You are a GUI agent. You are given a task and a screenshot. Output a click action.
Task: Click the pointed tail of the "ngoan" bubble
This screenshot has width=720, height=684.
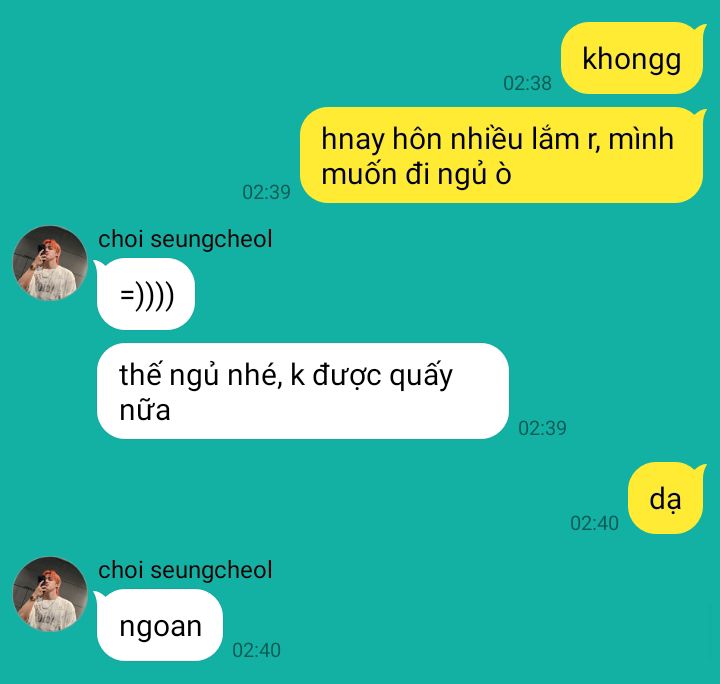pyautogui.click(x=99, y=597)
